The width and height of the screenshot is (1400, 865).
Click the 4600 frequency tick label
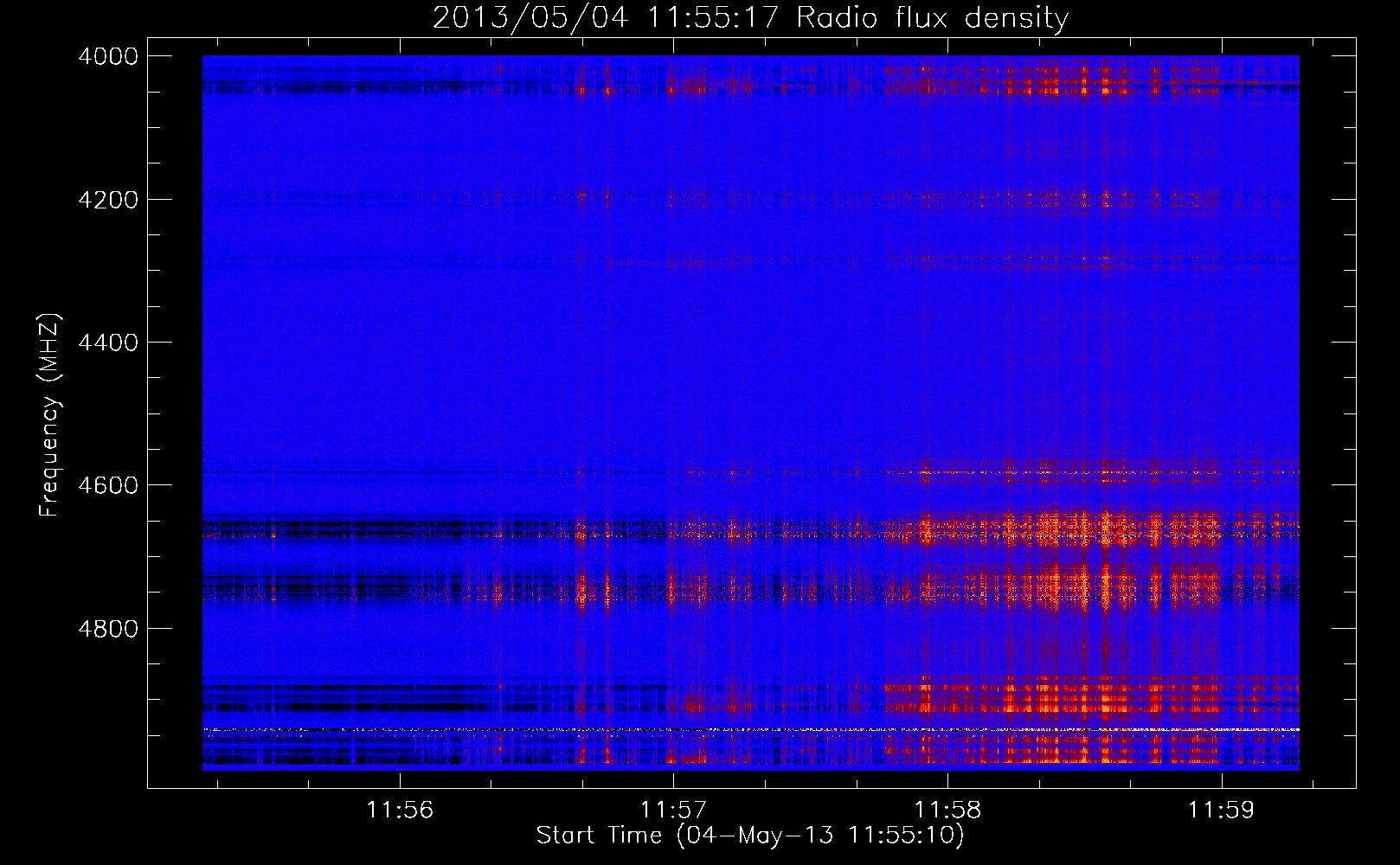(x=108, y=485)
